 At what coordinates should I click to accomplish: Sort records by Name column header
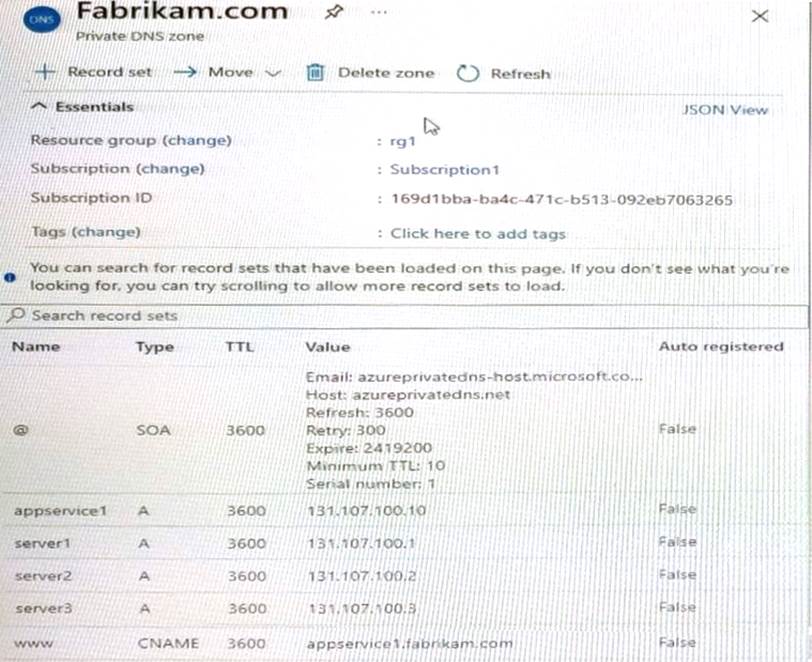pyautogui.click(x=36, y=347)
